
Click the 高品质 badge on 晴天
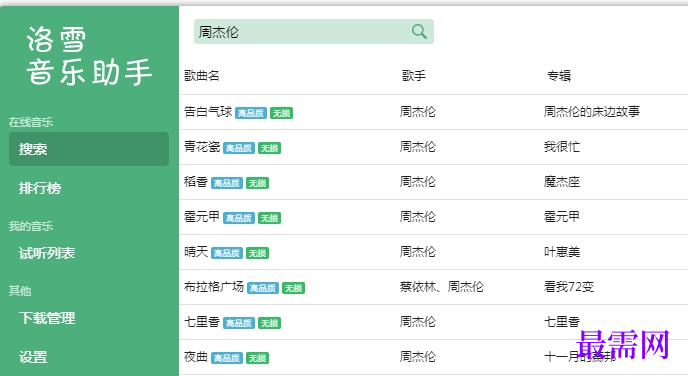227,253
